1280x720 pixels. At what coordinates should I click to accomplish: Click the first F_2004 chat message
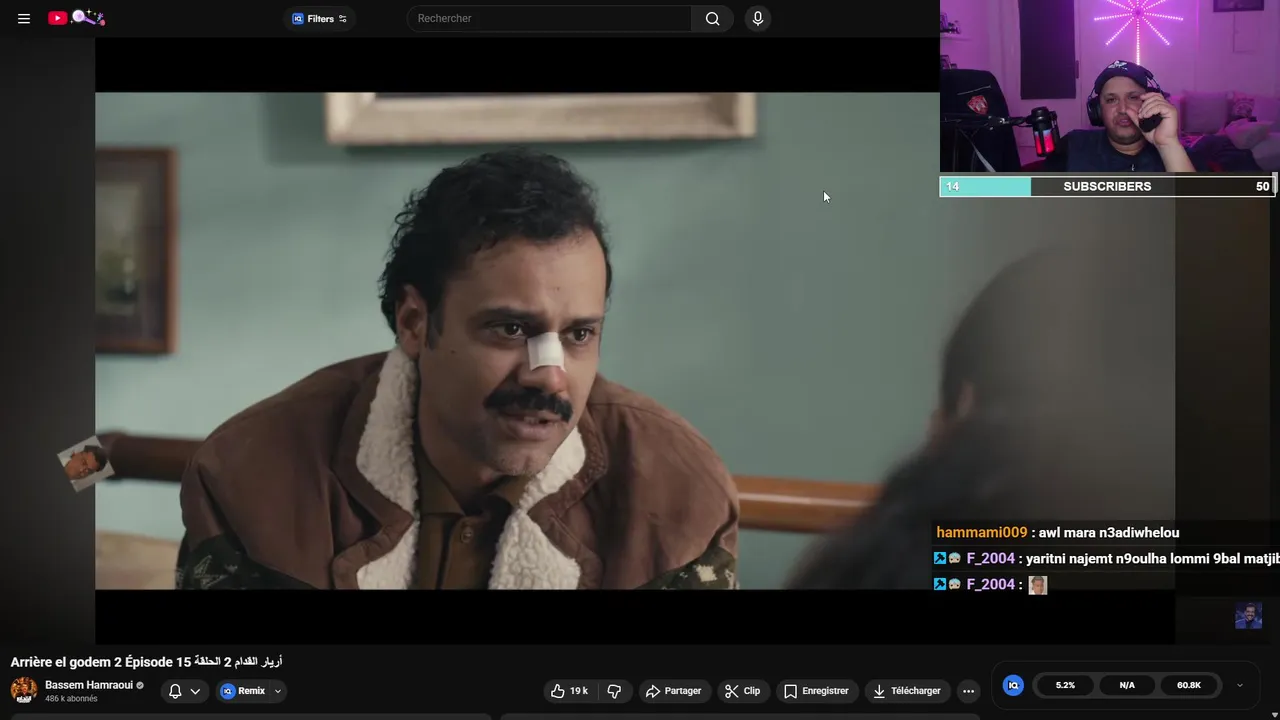pos(1107,559)
